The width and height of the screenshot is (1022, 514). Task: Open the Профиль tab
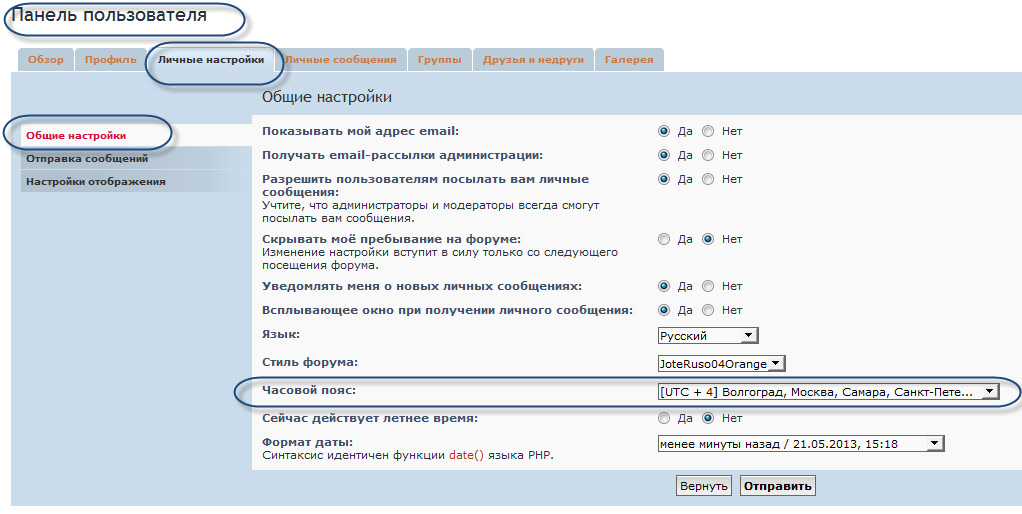pos(110,60)
